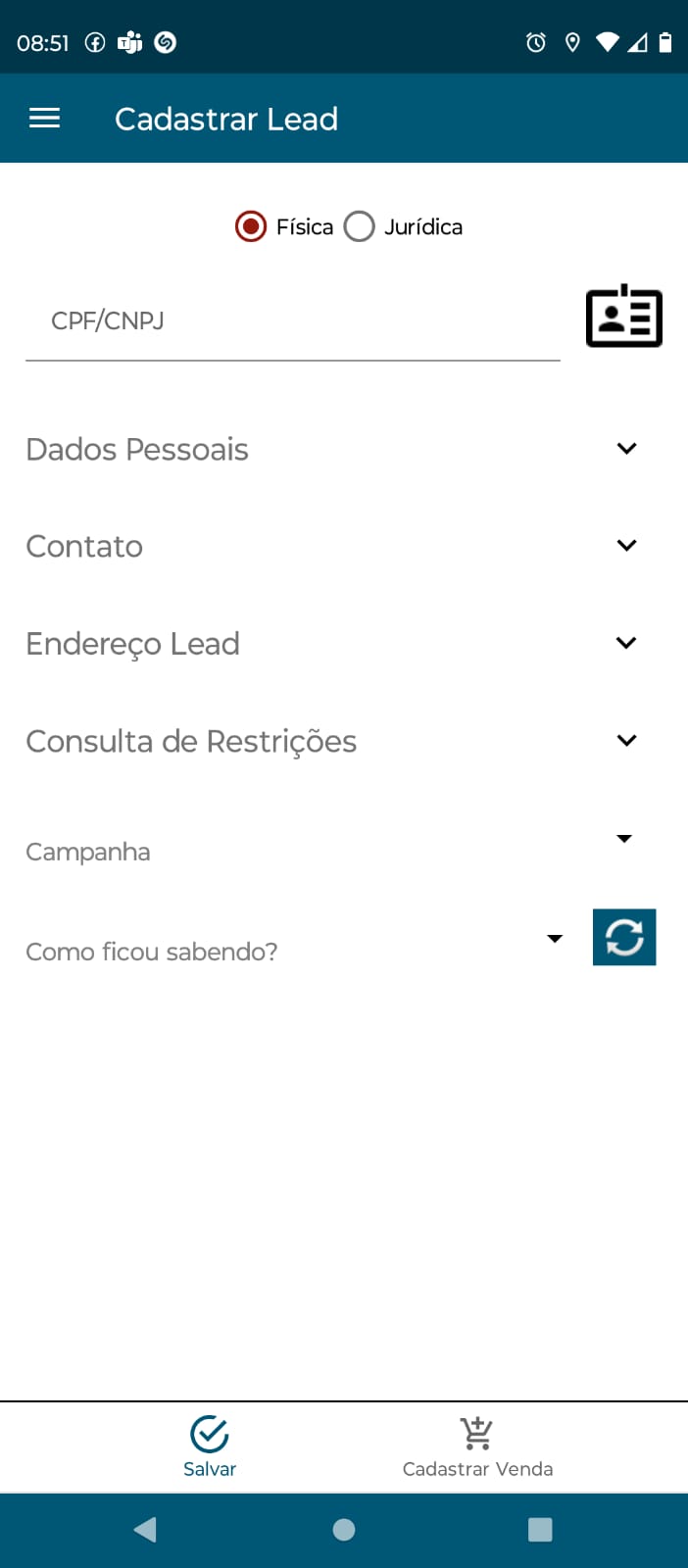Open the hamburger navigation menu
688x1568 pixels.
44,119
